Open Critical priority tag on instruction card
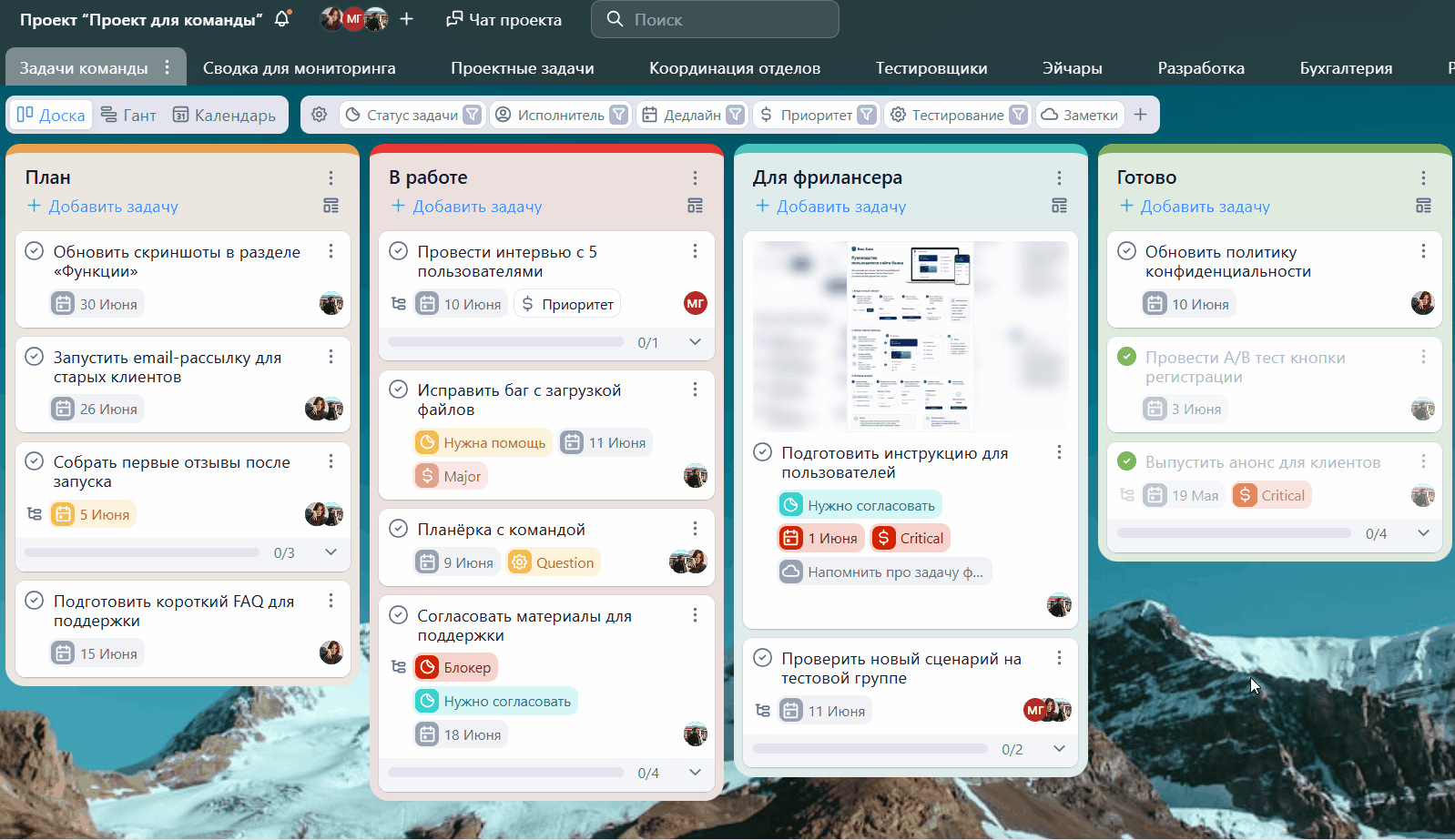The image size is (1455, 840). [911, 538]
